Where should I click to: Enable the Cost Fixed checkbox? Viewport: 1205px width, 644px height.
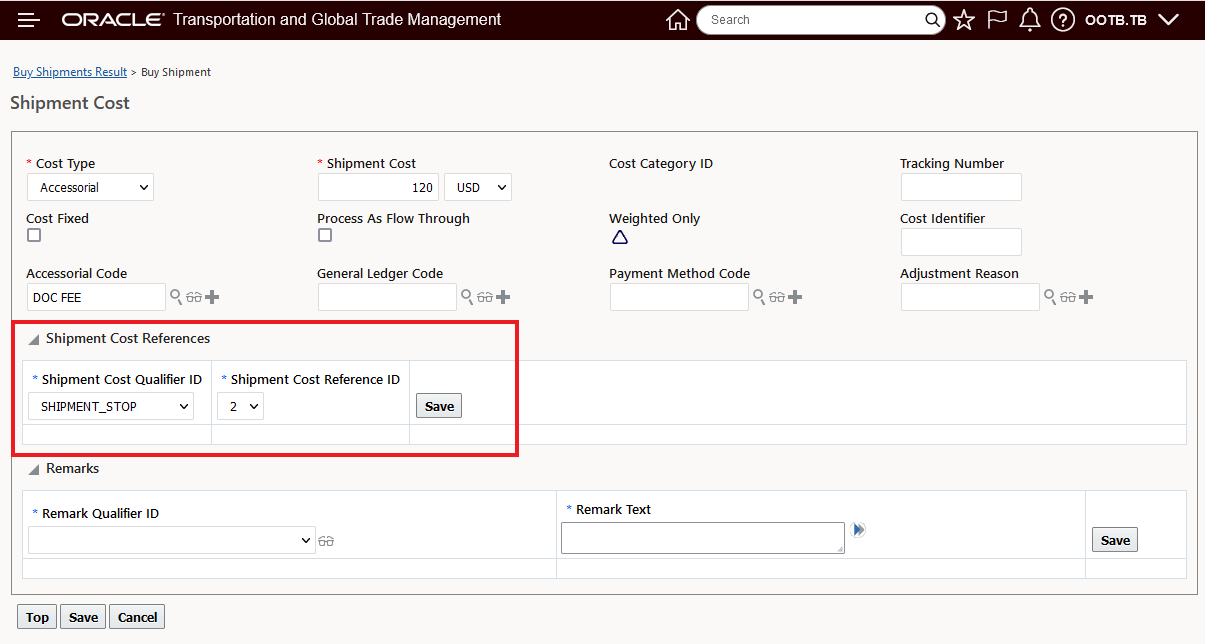[x=34, y=235]
